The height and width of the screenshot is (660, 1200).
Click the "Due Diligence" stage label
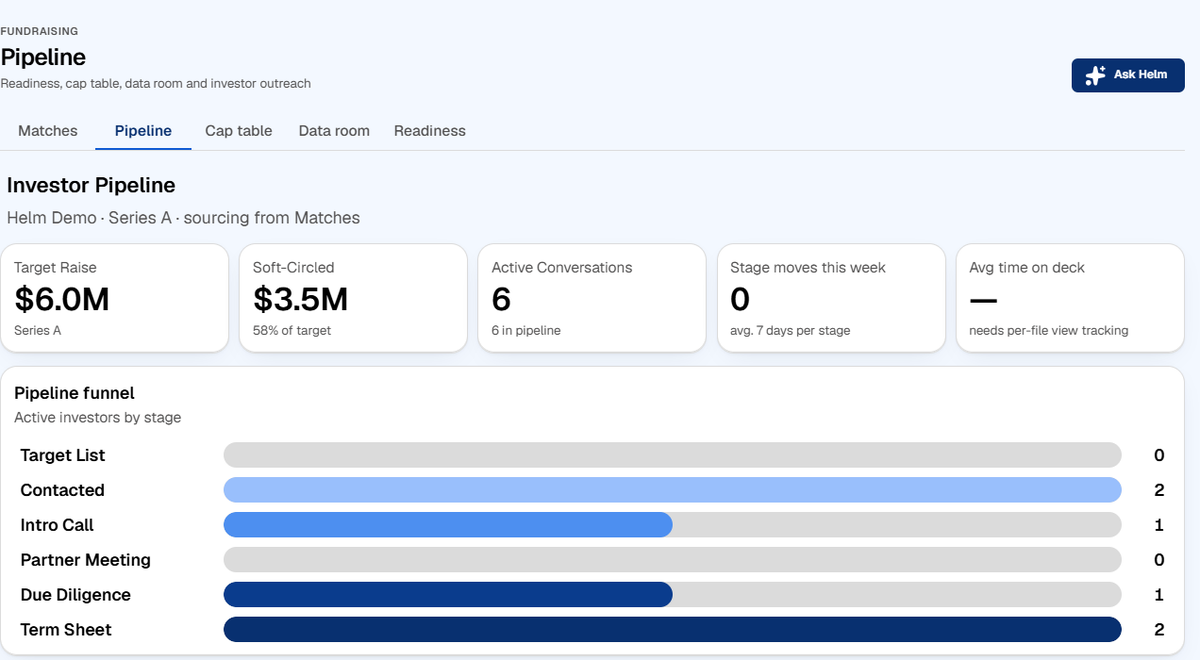point(75,595)
